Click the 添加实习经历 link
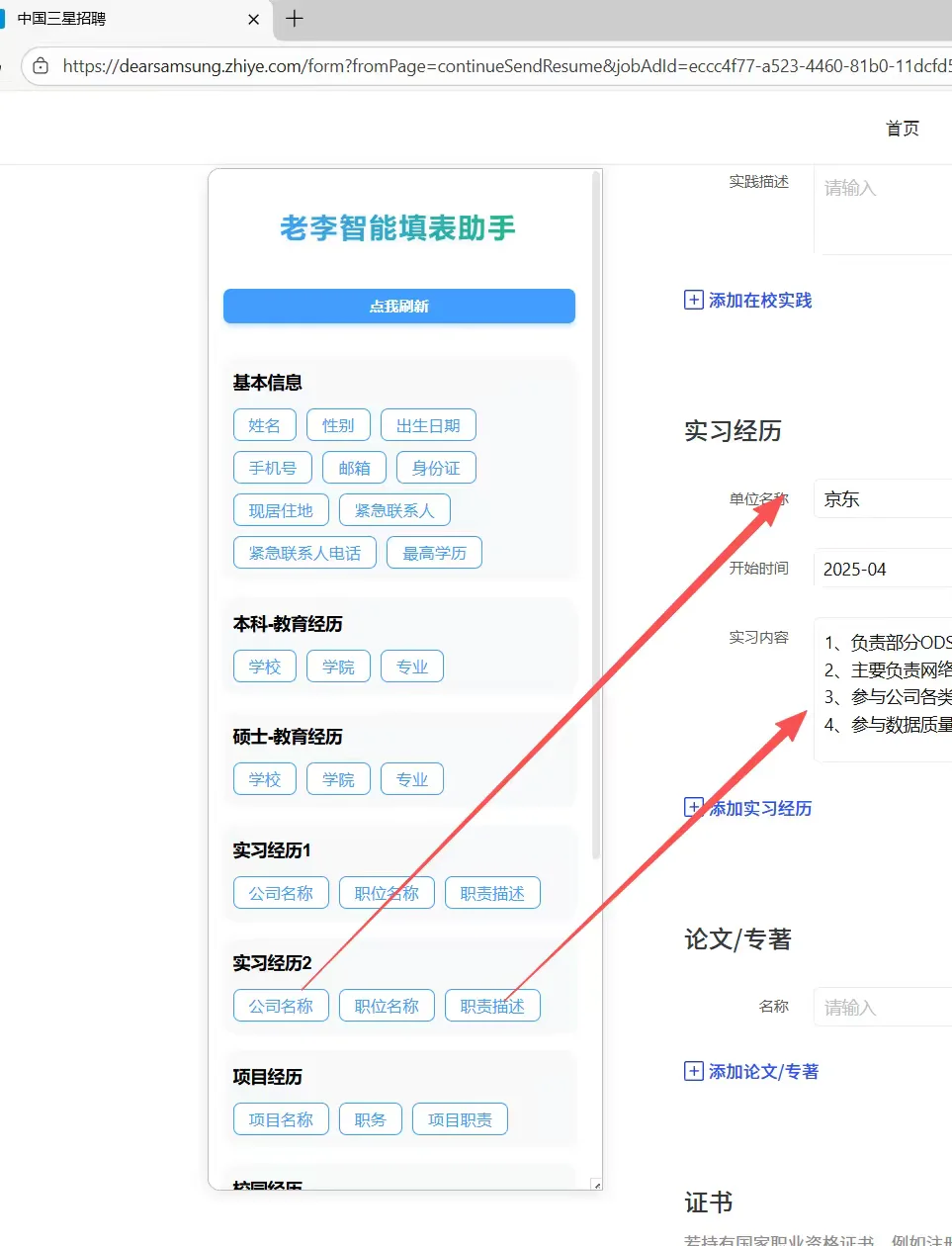This screenshot has width=952, height=1246. click(x=760, y=808)
